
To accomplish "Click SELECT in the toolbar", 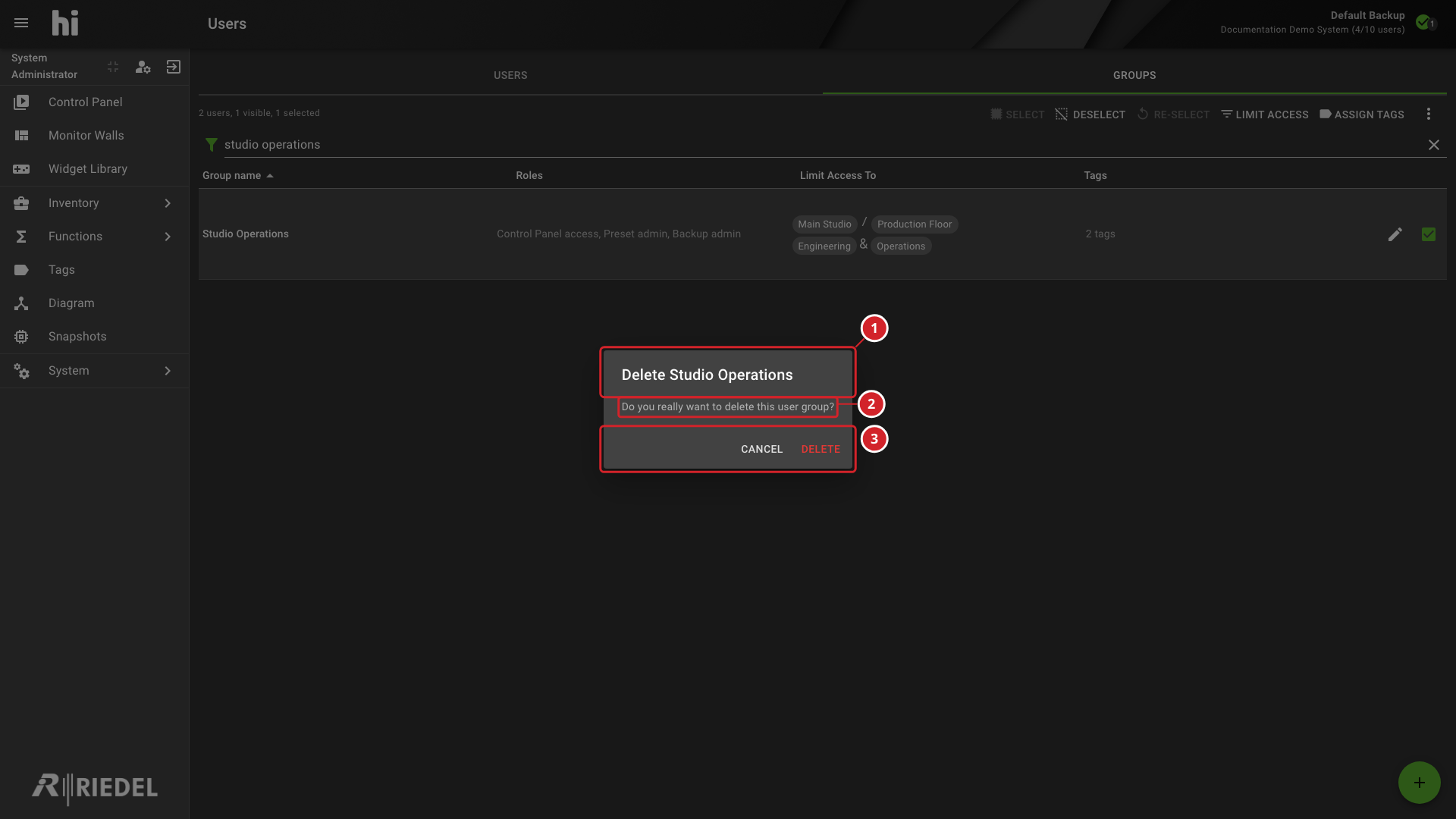I will tap(1018, 115).
